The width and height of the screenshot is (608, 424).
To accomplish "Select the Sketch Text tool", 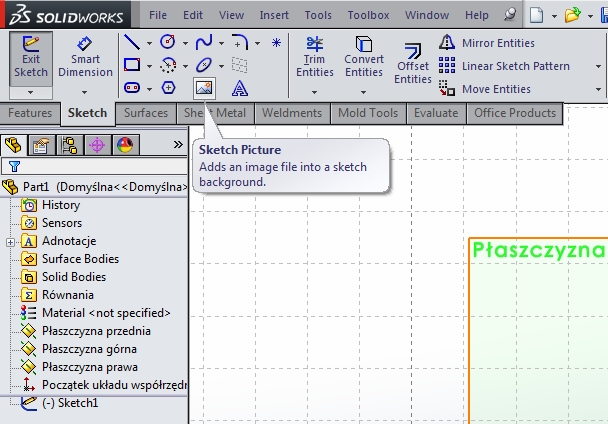I will pyautogui.click(x=240, y=88).
